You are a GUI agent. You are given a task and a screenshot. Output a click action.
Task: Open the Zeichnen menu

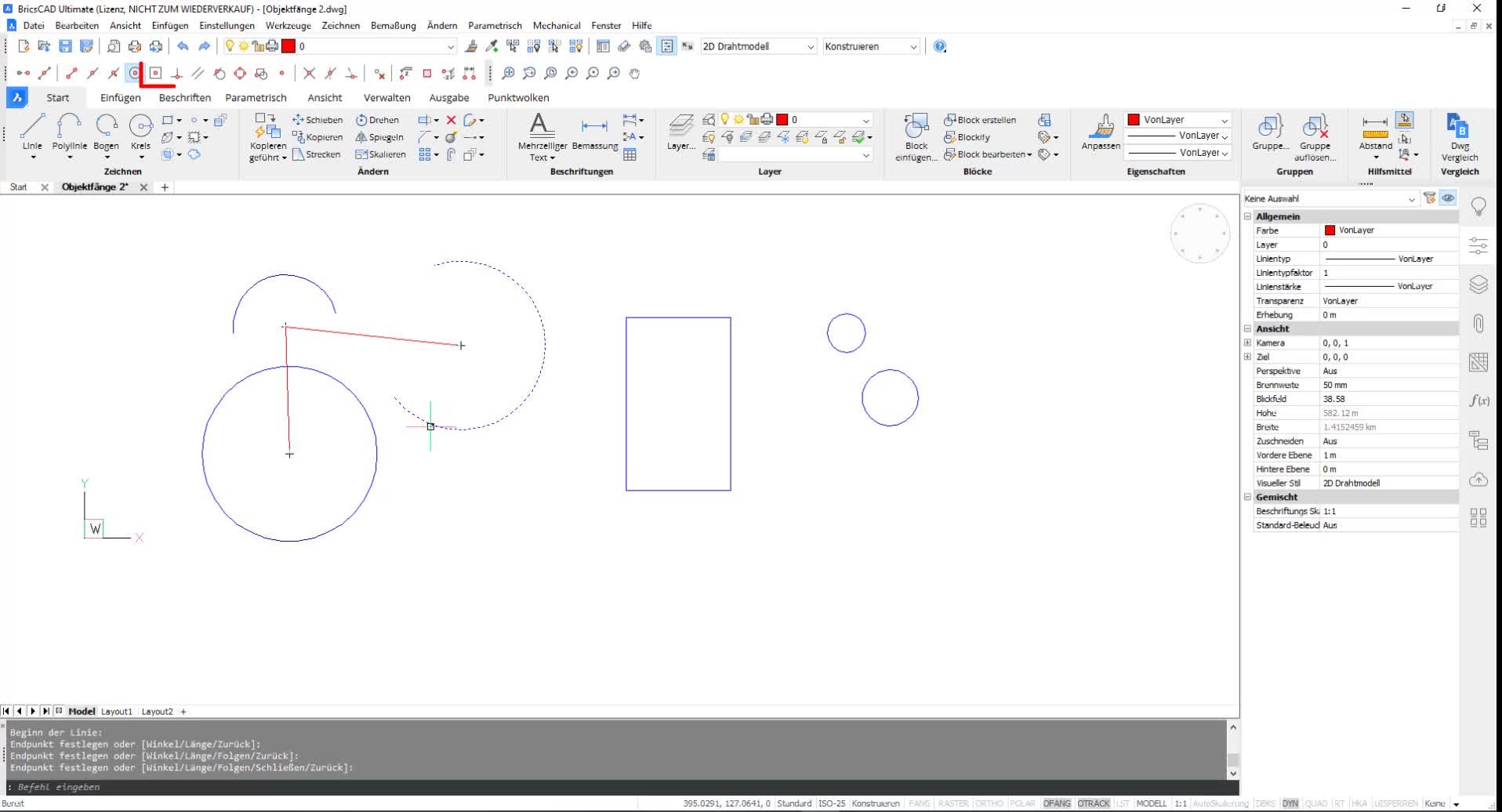[340, 25]
